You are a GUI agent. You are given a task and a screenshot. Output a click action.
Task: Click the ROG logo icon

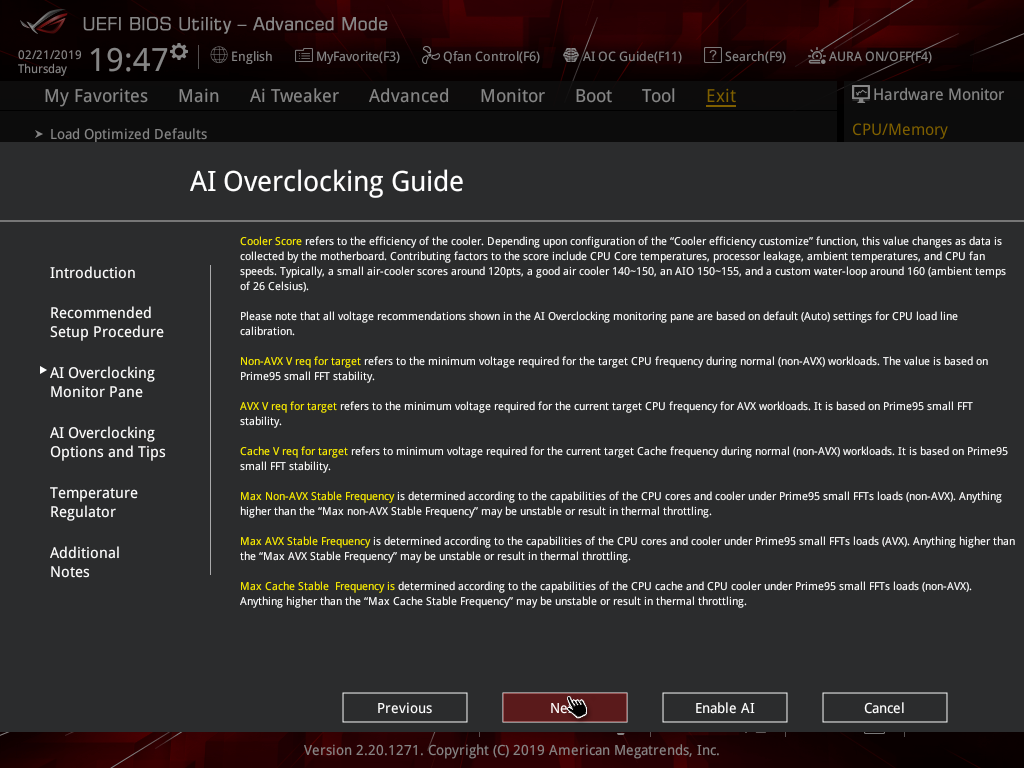[x=43, y=22]
